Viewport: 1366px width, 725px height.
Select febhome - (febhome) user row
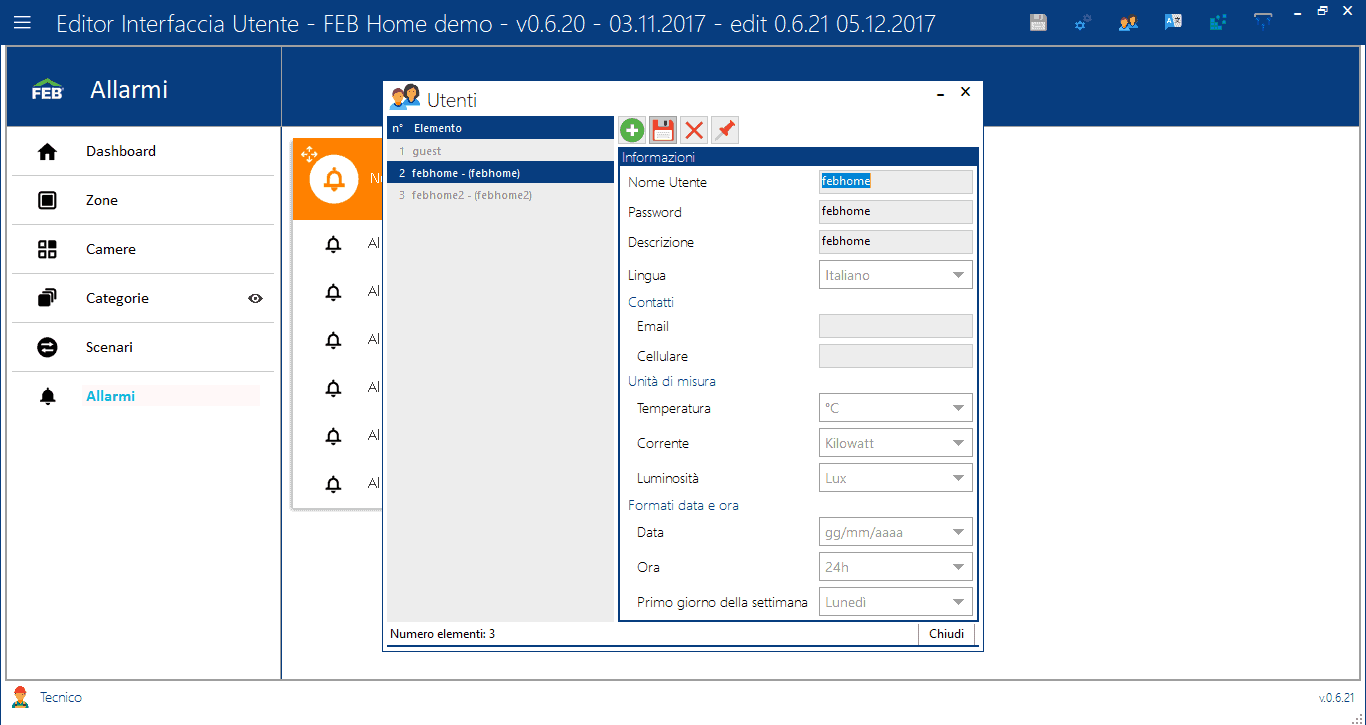pyautogui.click(x=500, y=173)
